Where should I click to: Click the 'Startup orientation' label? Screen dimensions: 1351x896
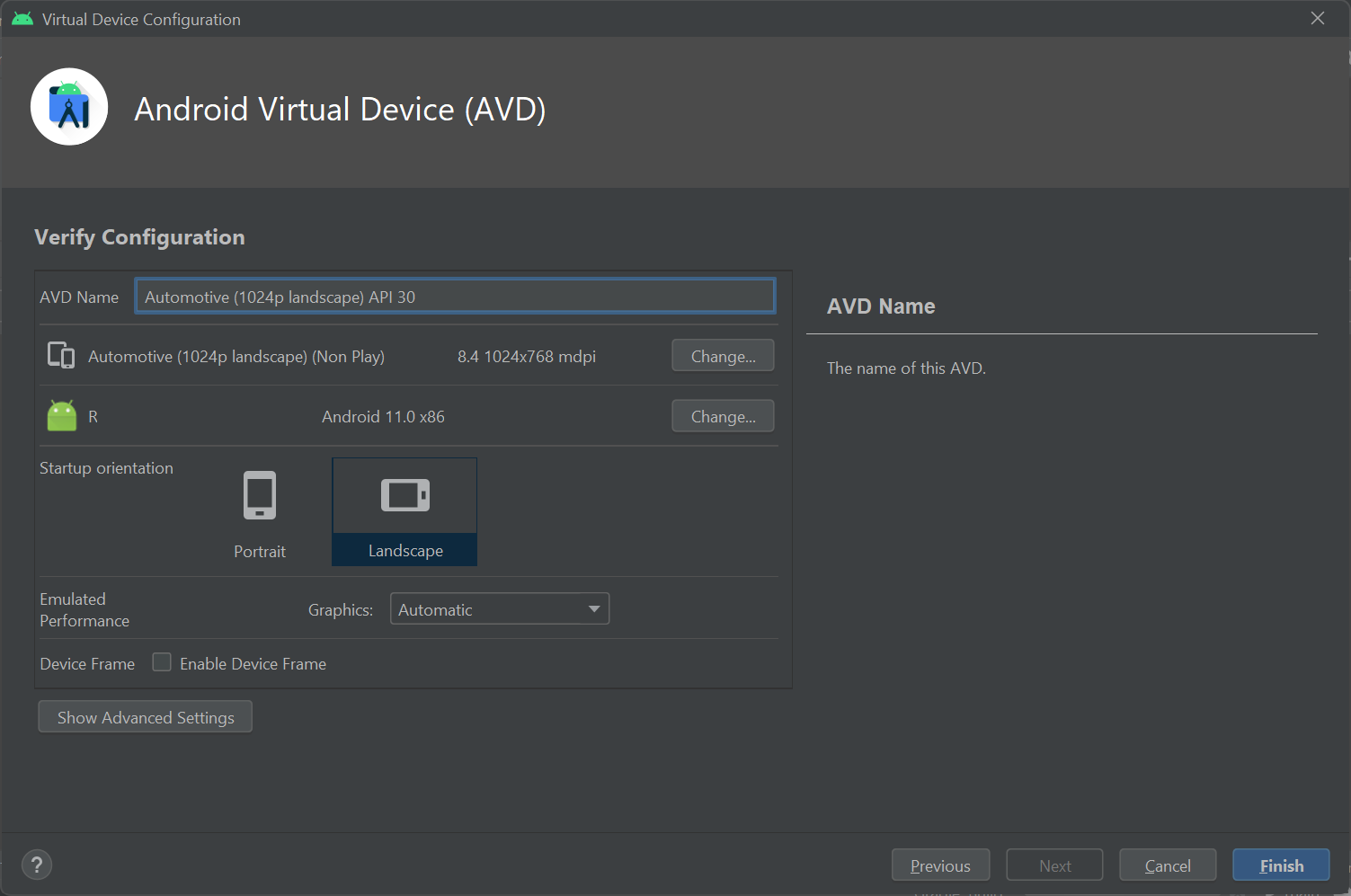click(x=106, y=468)
